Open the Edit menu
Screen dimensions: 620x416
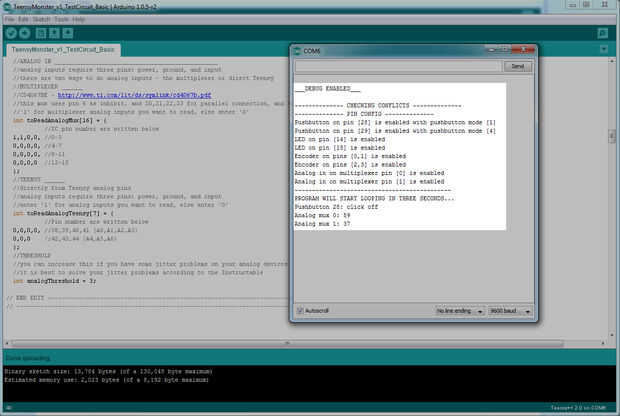(x=23, y=19)
